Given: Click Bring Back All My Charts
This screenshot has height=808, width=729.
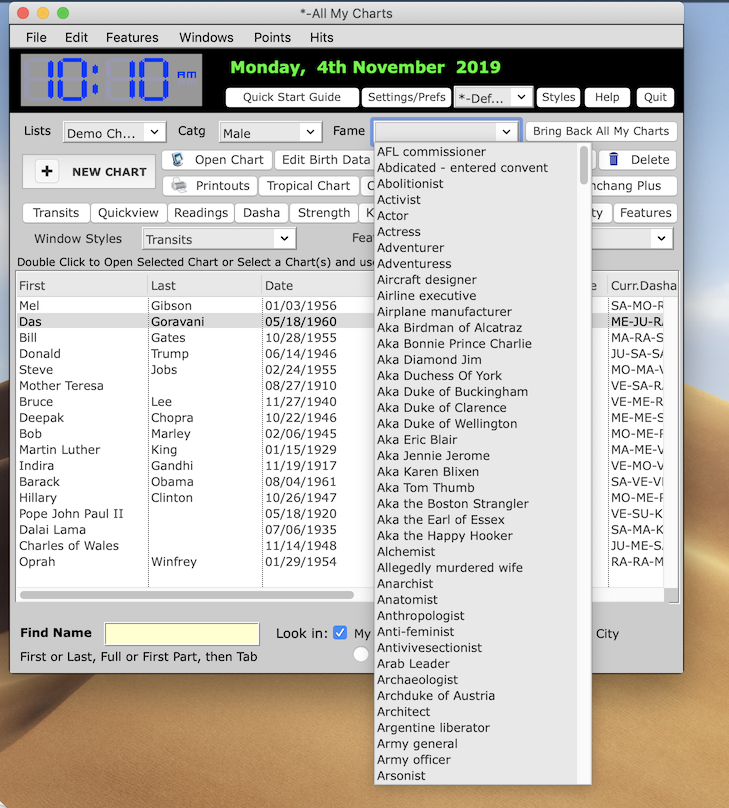Looking at the screenshot, I should click(x=601, y=132).
